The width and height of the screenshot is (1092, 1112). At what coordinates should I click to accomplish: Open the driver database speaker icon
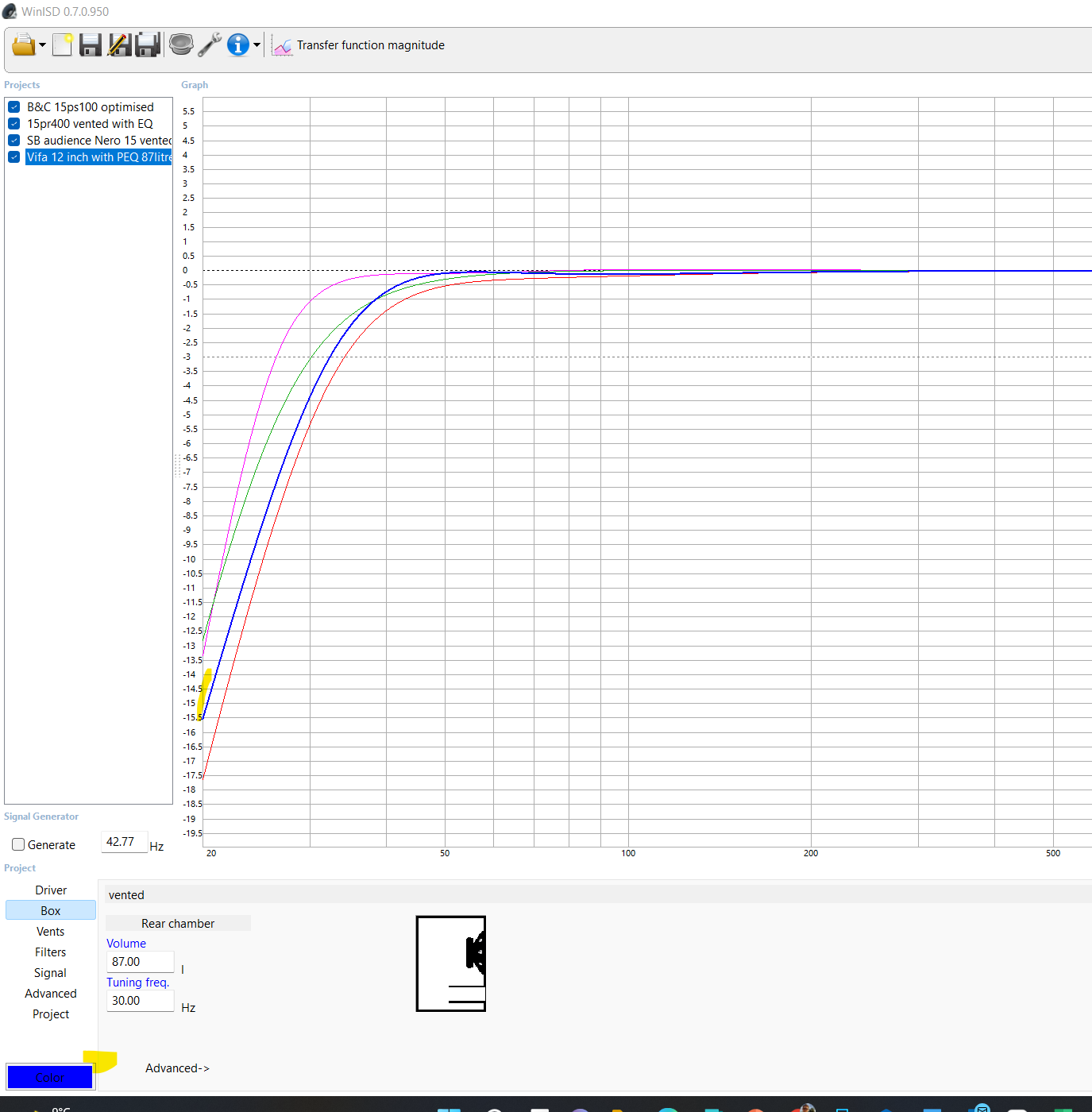click(x=181, y=44)
